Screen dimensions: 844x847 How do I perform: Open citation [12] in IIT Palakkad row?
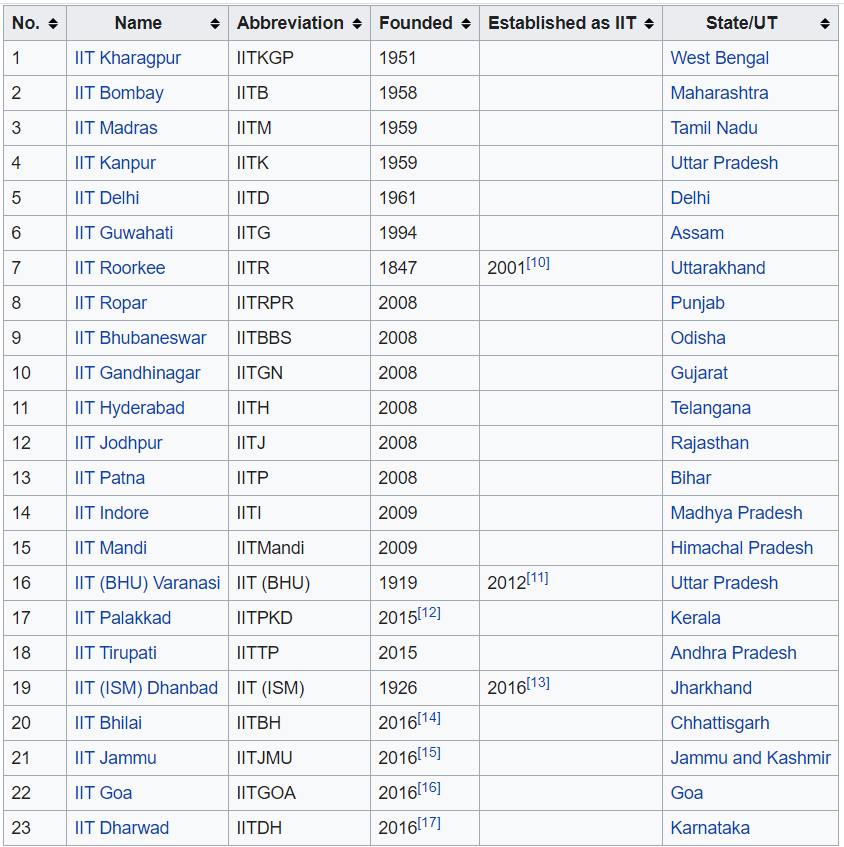coord(429,613)
